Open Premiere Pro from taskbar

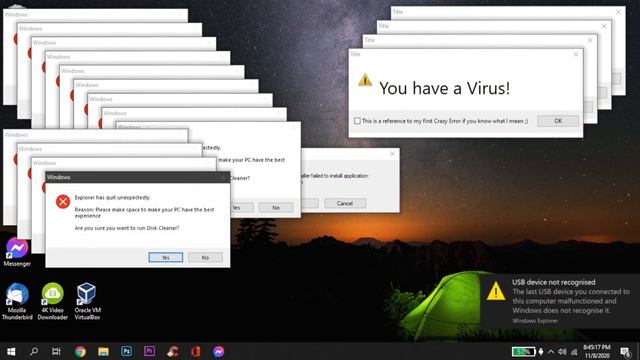tap(149, 351)
